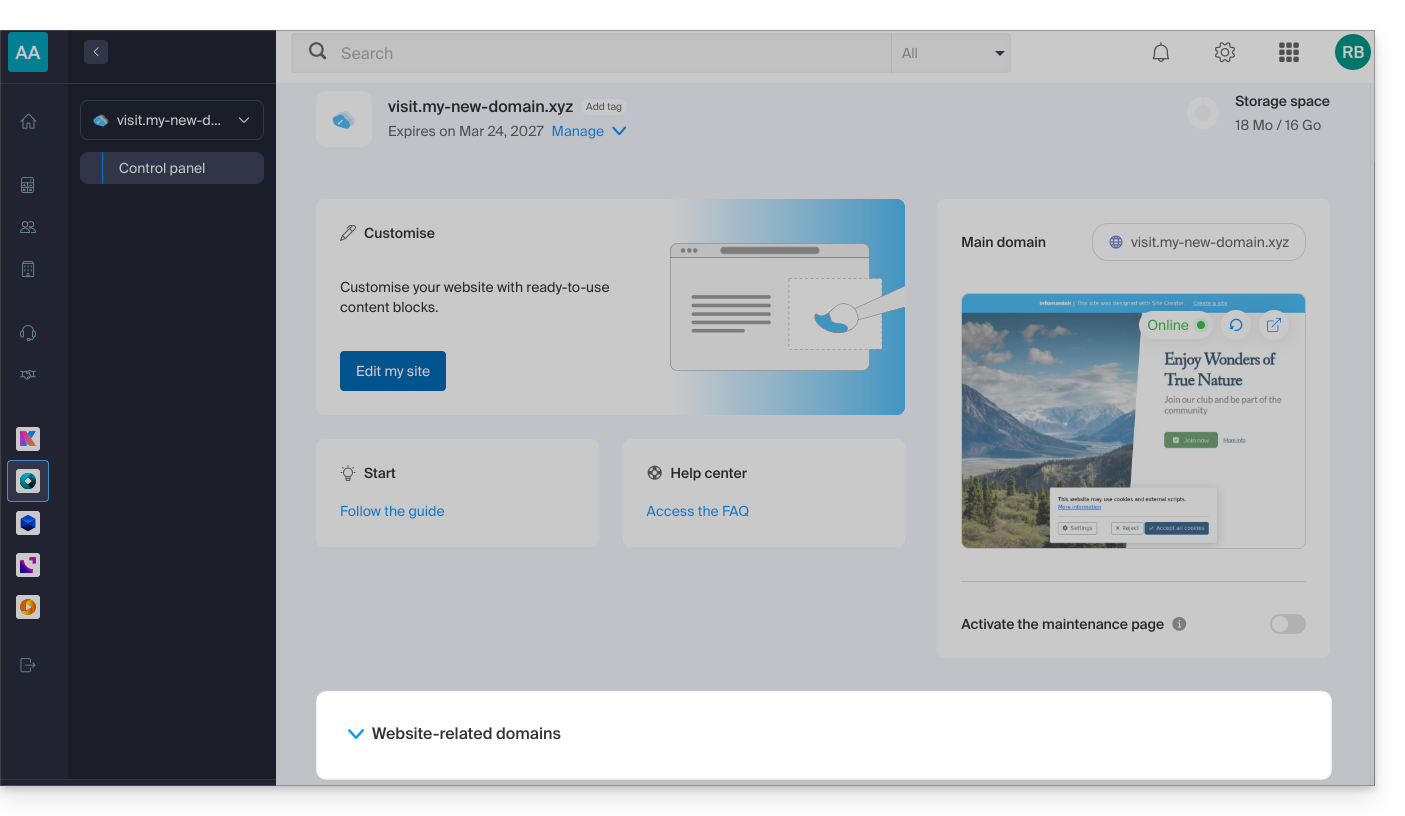Open the support headset icon
Image resolution: width=1405 pixels, height=816 pixels.
[28, 333]
